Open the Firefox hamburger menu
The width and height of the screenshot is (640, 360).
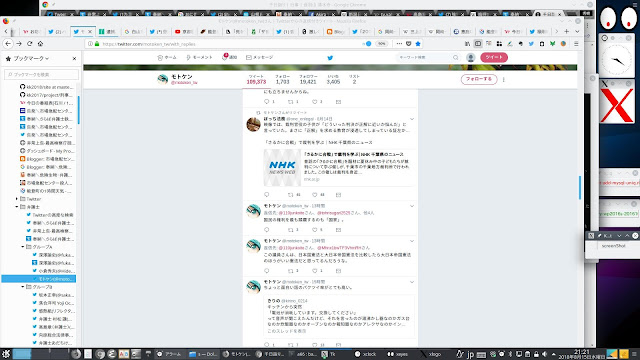coord(576,44)
